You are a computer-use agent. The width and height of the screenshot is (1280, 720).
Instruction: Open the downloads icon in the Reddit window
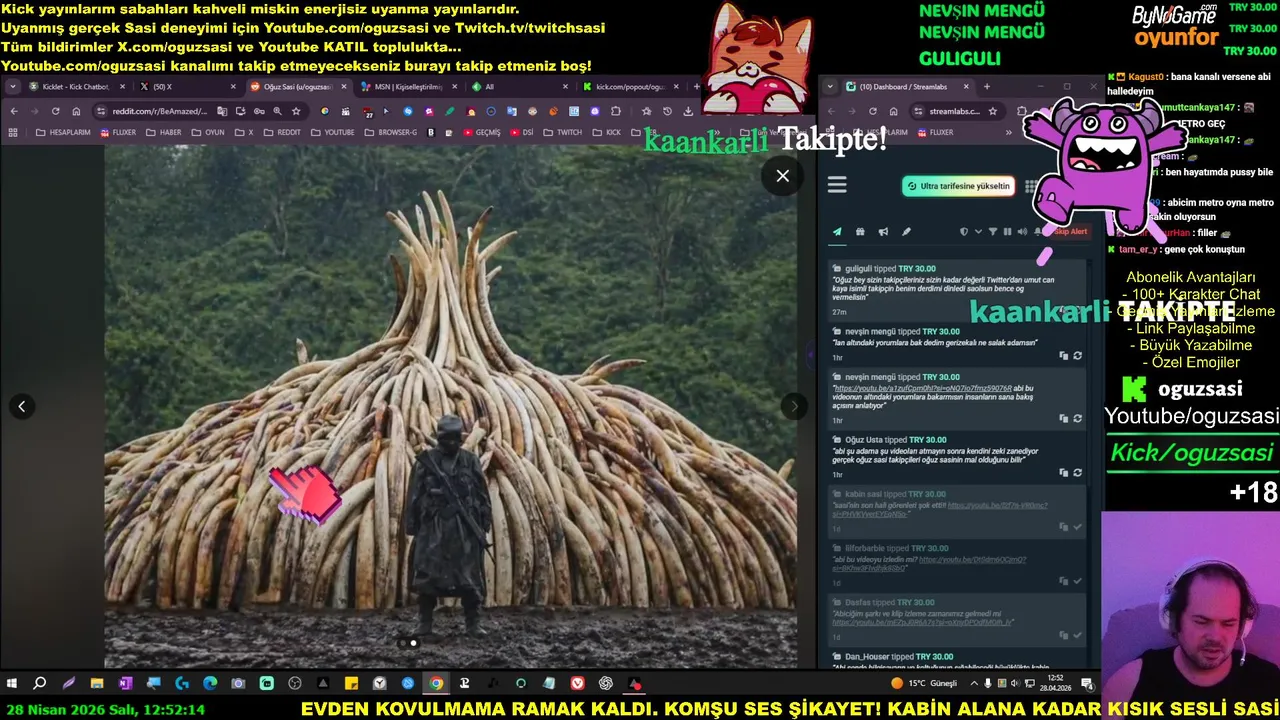[x=688, y=111]
